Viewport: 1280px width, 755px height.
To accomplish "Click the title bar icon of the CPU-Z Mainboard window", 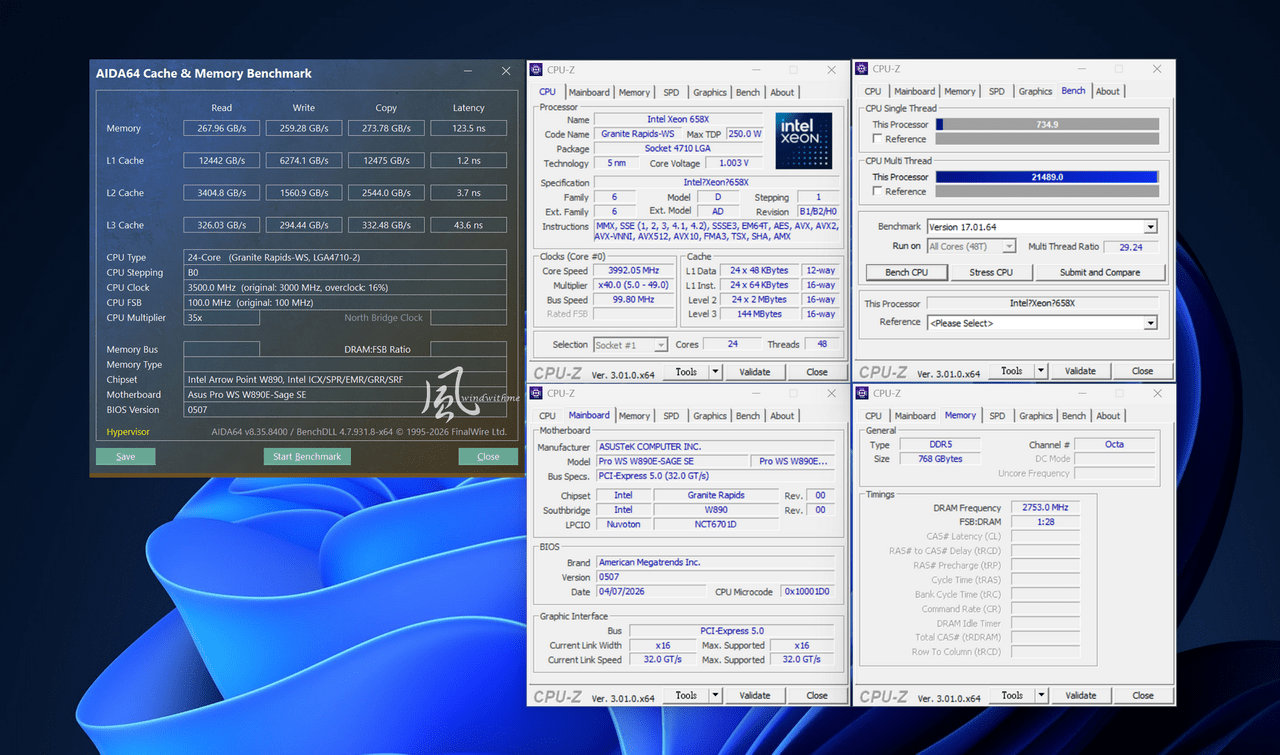I will [x=537, y=394].
